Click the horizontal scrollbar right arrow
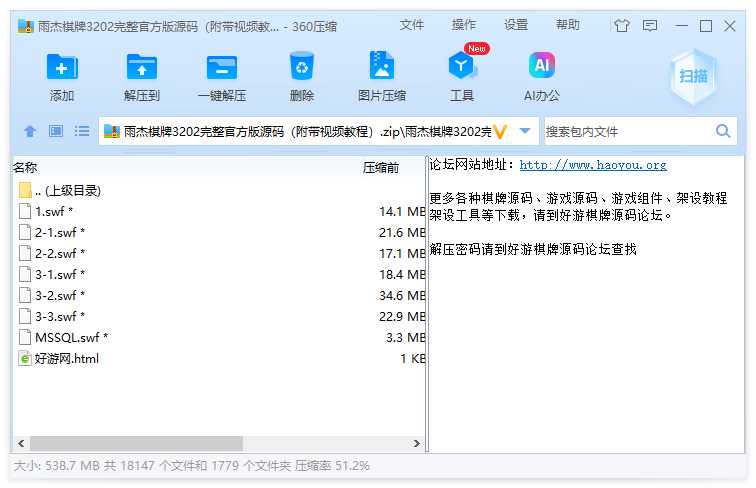 [417, 443]
